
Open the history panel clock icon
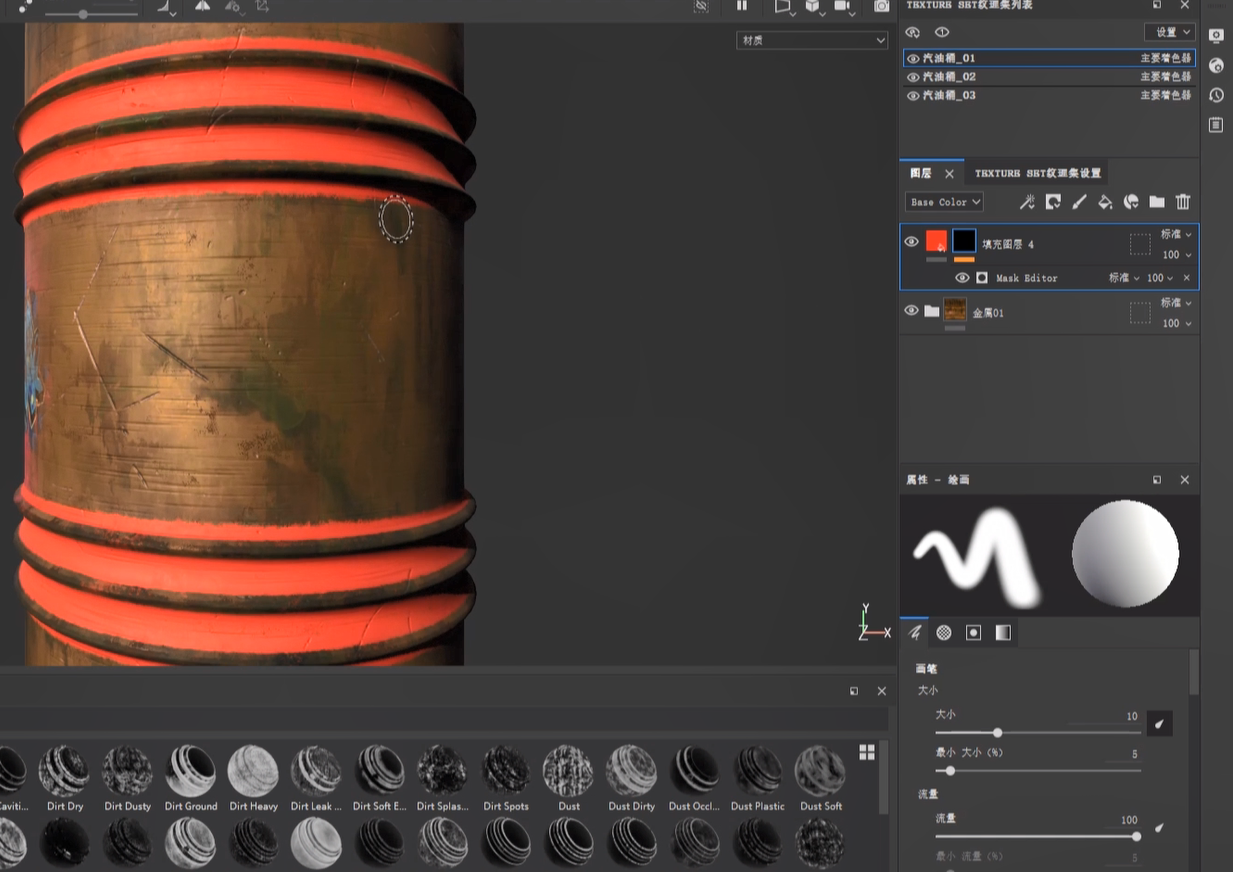click(x=1216, y=96)
